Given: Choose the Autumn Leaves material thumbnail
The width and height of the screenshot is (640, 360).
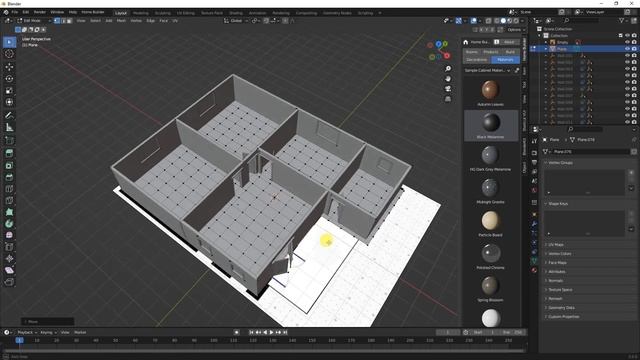Looking at the screenshot, I should point(490,89).
